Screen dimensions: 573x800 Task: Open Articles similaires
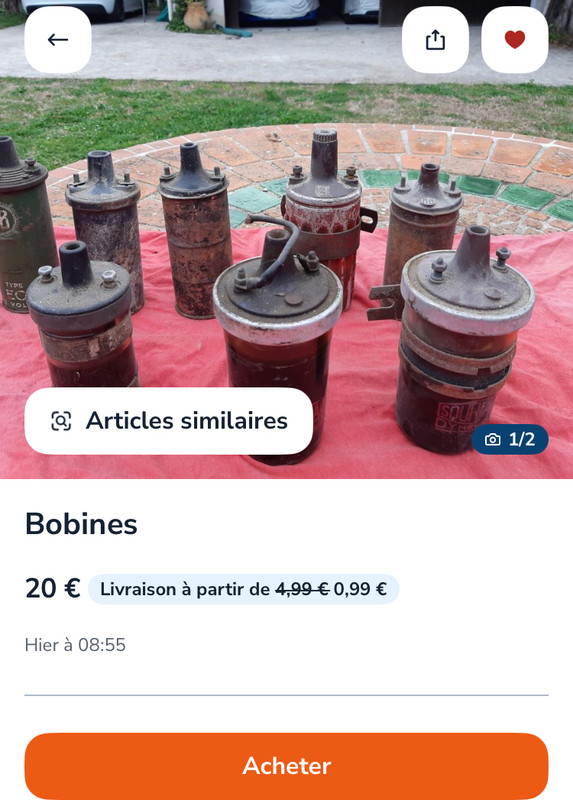point(168,421)
